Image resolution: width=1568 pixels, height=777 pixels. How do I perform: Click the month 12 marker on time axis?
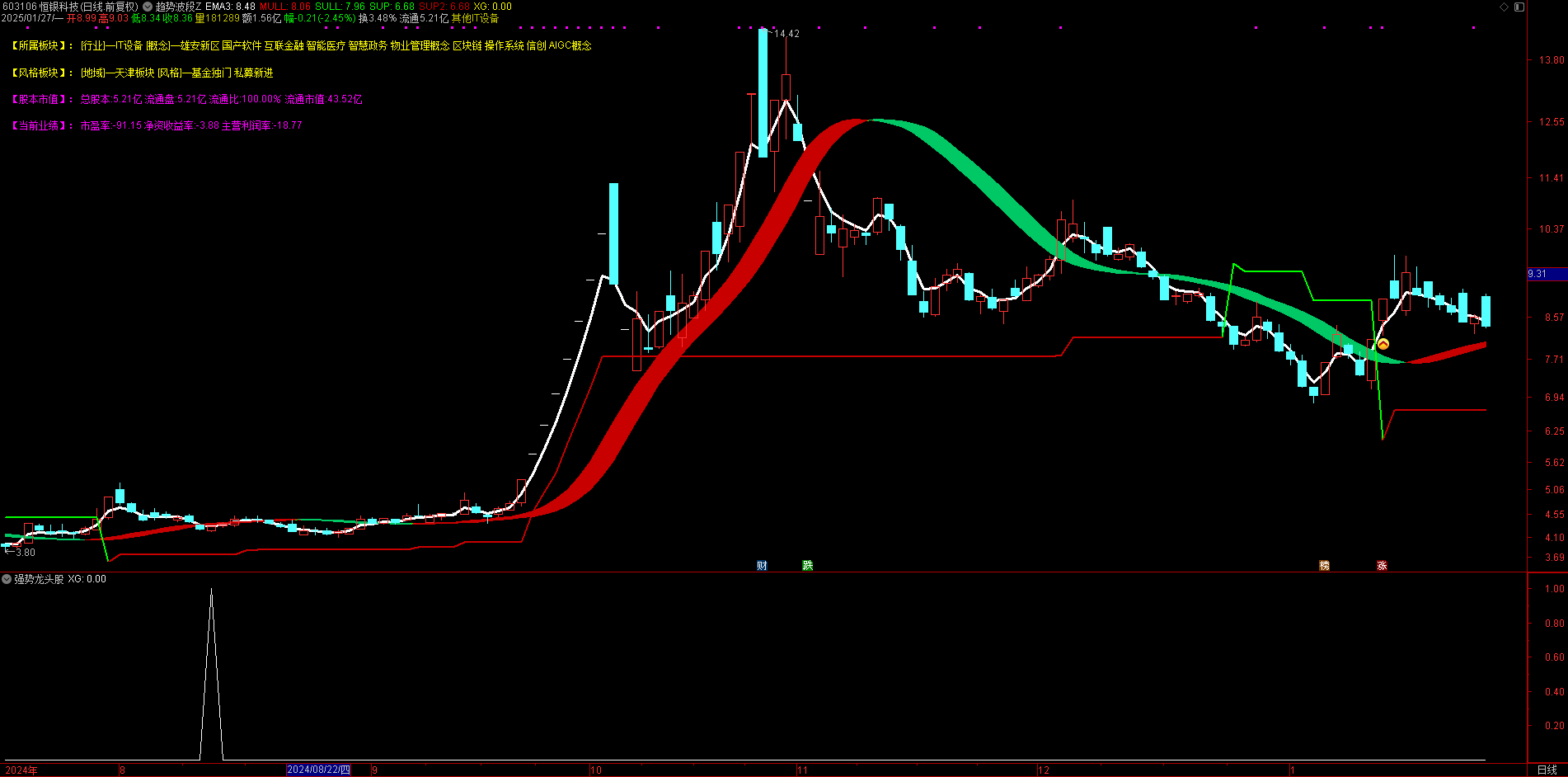coord(1044,770)
